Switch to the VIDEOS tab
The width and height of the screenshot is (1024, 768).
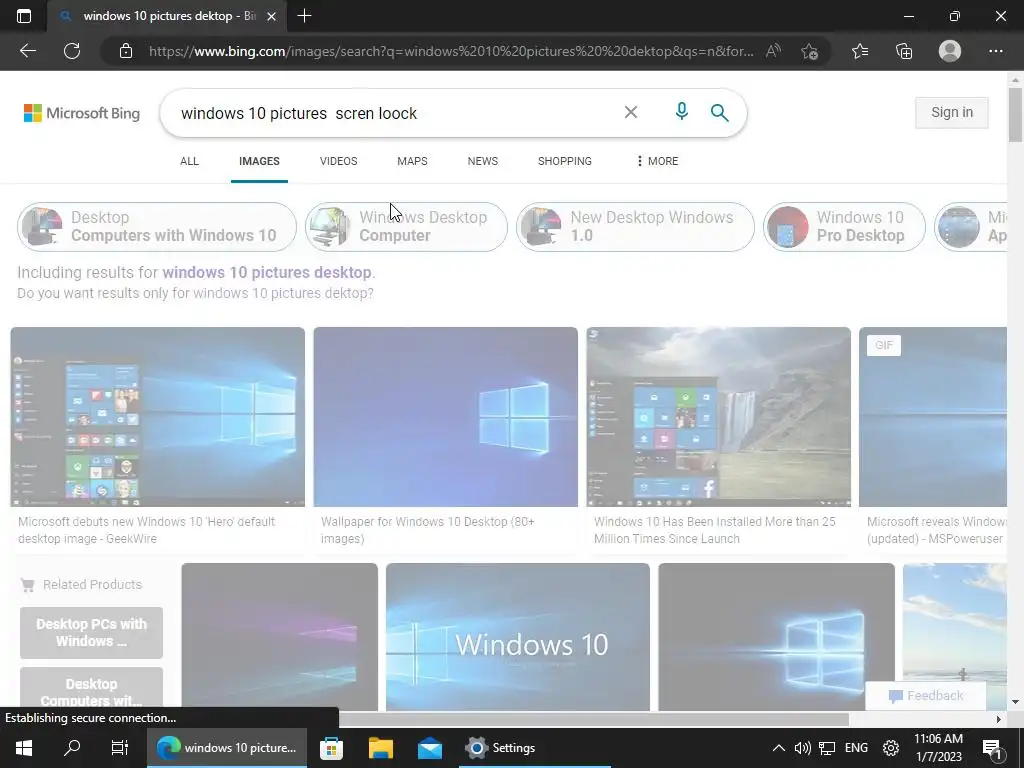[x=338, y=161]
